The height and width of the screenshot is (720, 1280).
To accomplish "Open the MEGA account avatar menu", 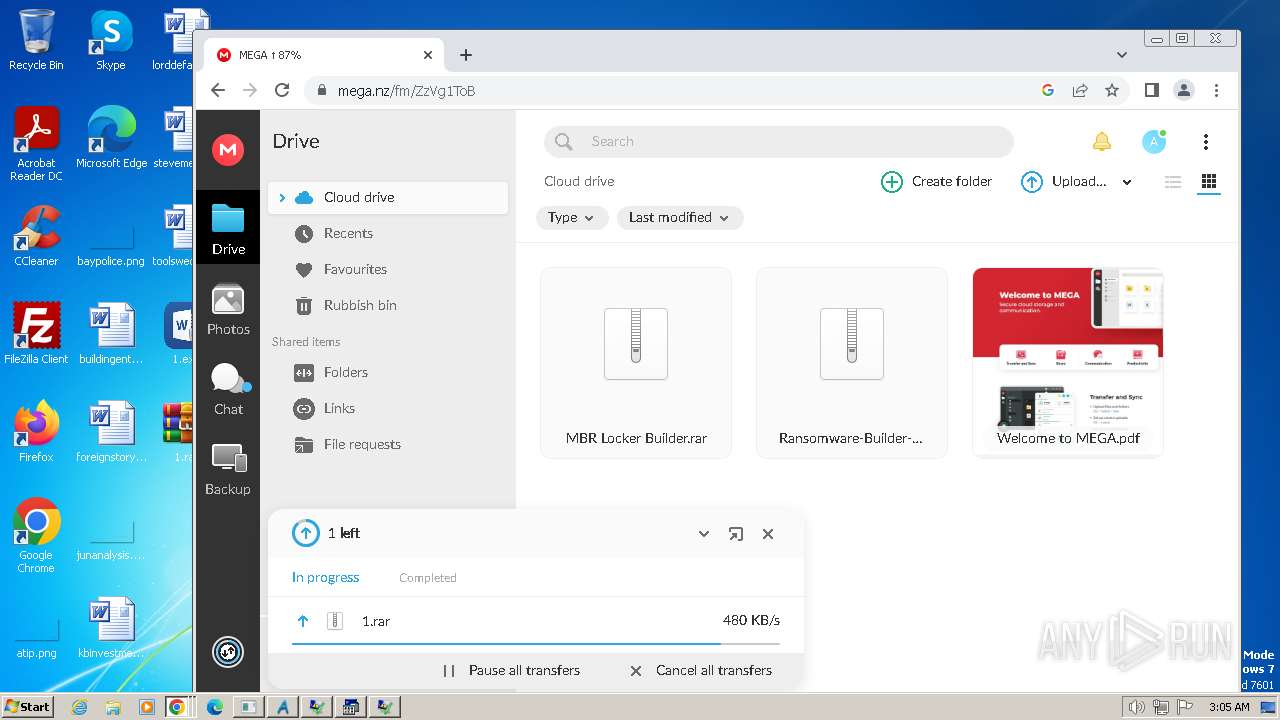I will [1153, 141].
